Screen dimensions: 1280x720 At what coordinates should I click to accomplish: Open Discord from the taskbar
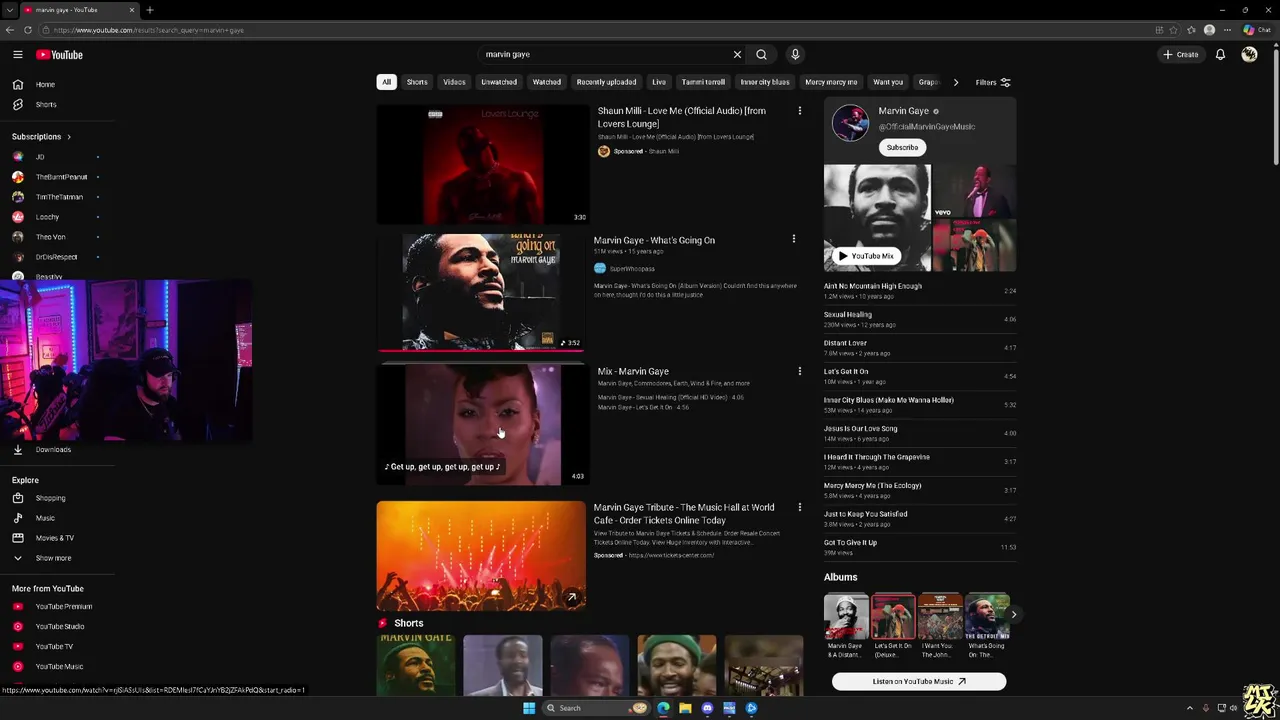coord(707,708)
